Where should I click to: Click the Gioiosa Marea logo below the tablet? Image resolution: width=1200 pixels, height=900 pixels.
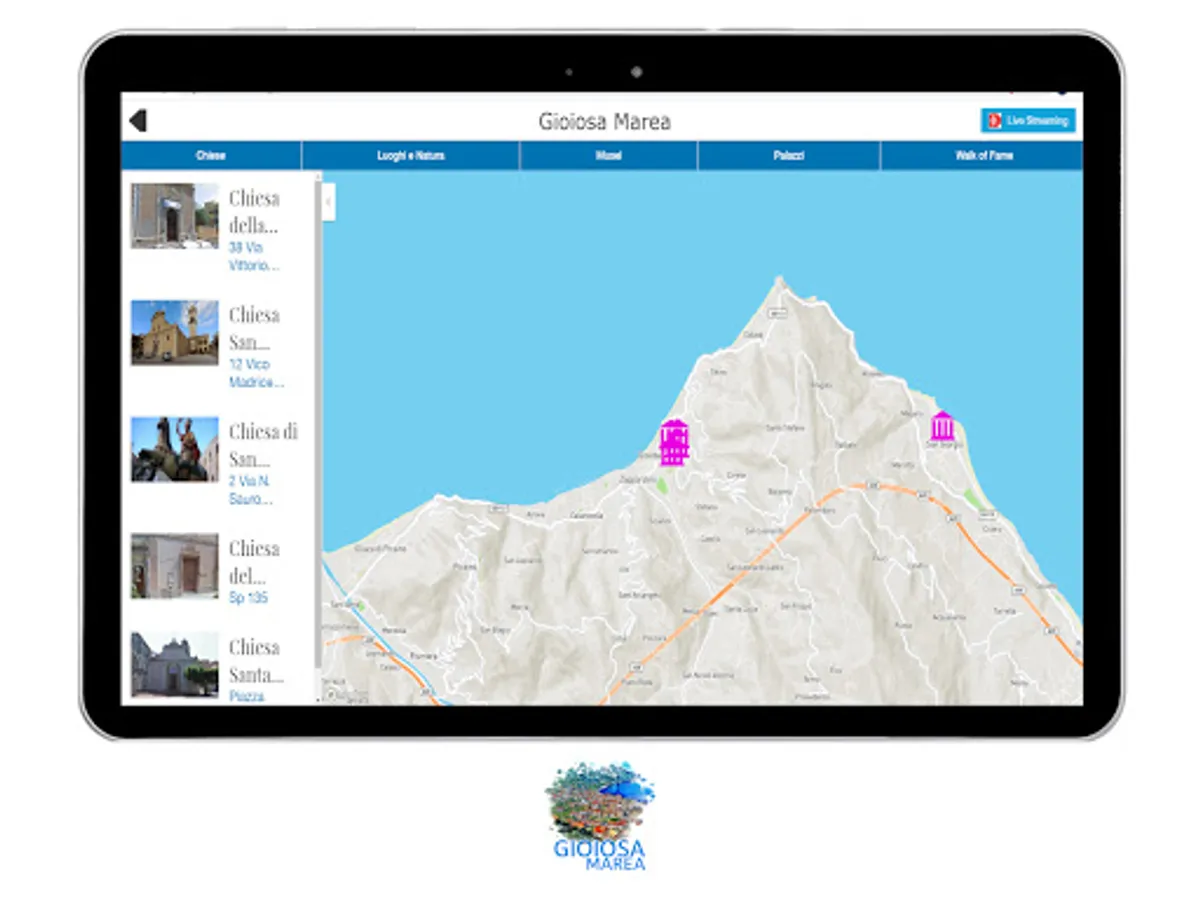[x=600, y=816]
